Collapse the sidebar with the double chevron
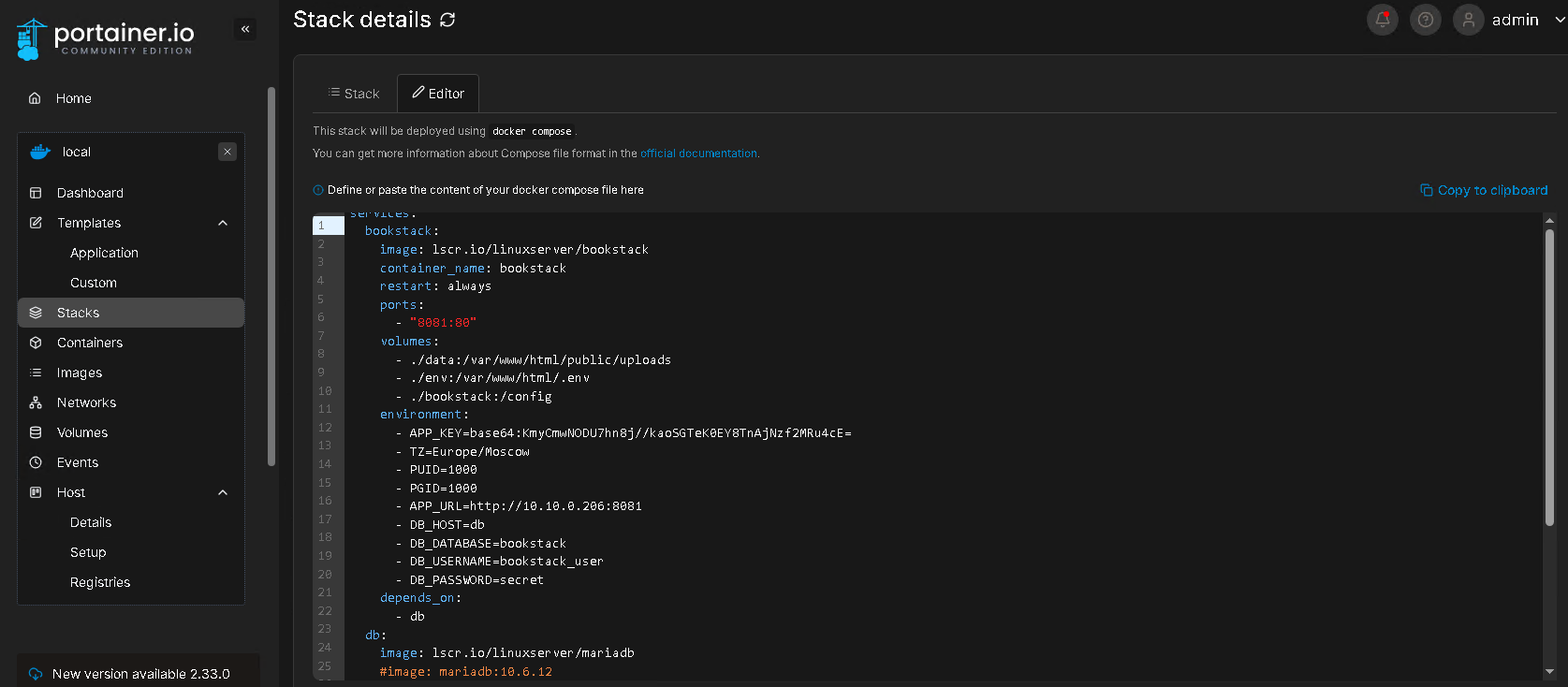 tap(245, 29)
